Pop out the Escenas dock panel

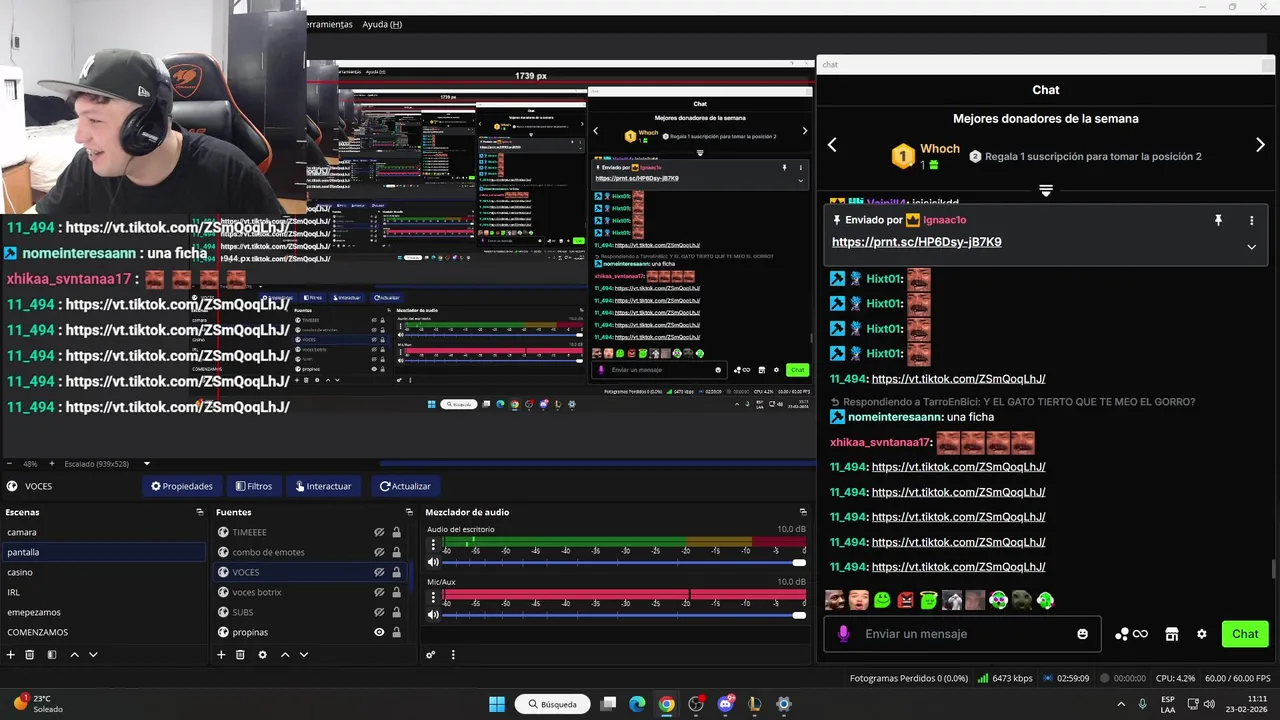199,512
